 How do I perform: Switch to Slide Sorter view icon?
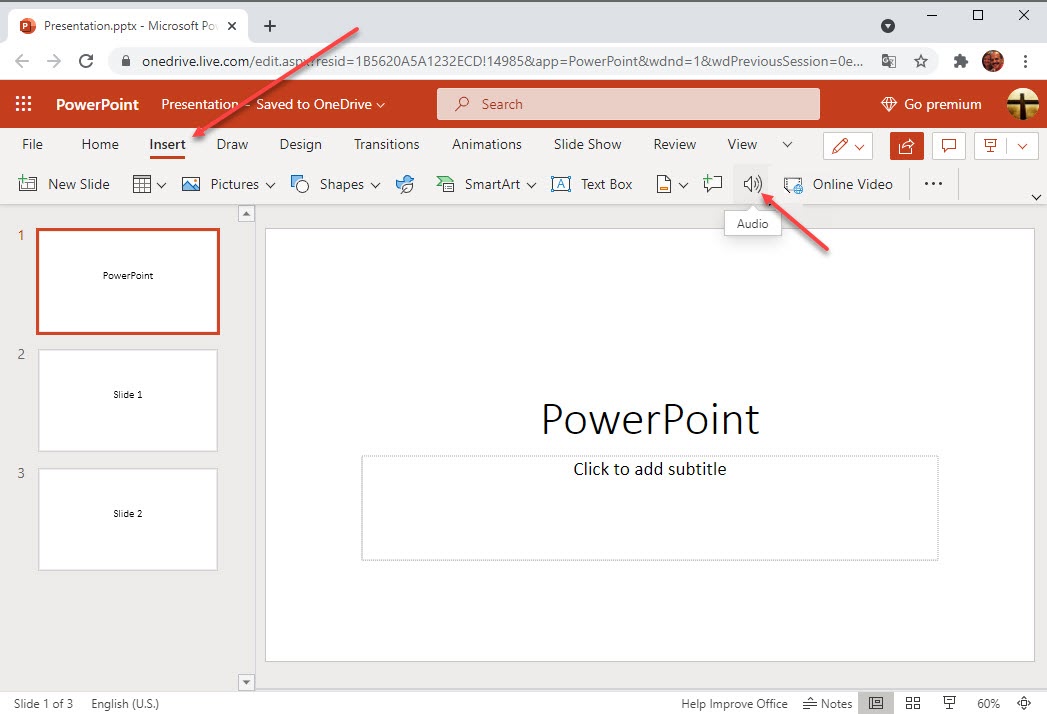click(x=913, y=703)
